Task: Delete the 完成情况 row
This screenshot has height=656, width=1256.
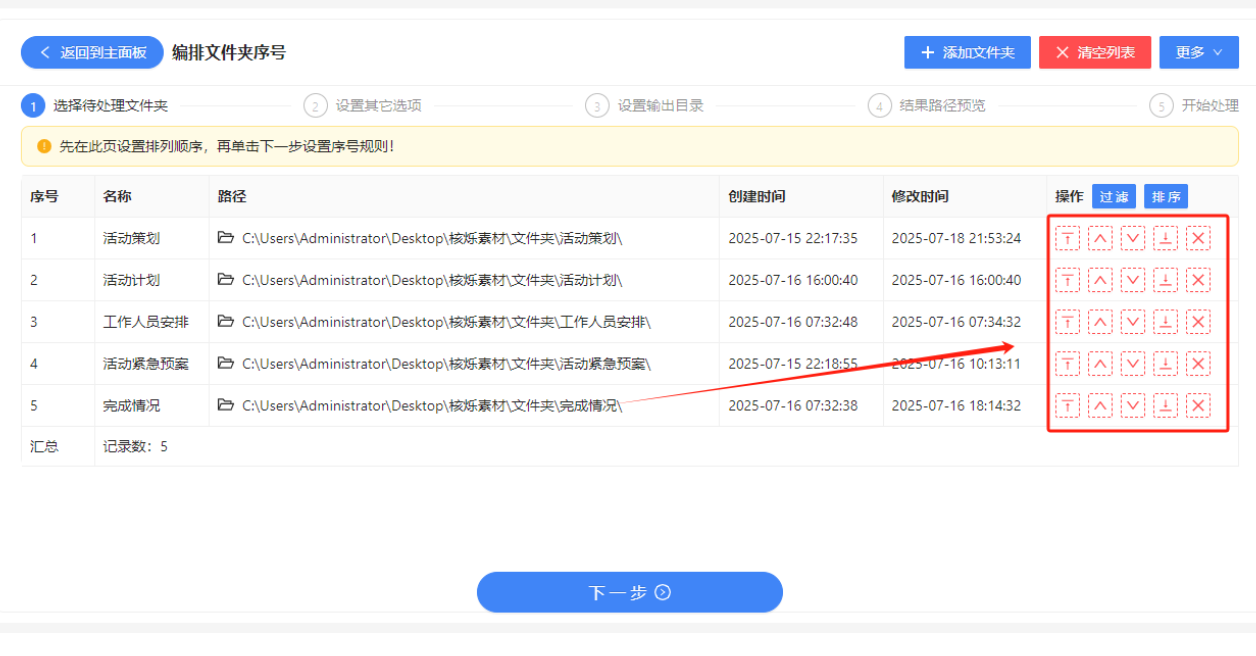Action: click(x=1198, y=406)
